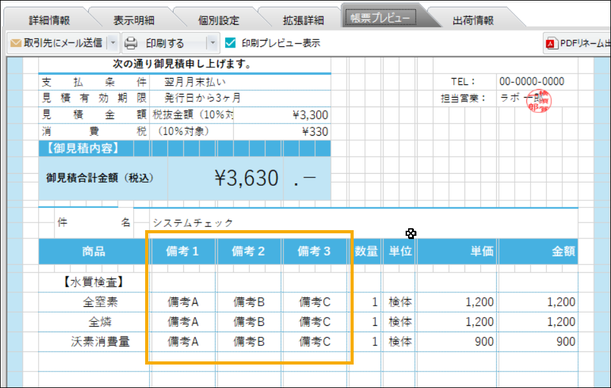The height and width of the screenshot is (388, 611).
Task: Open the 出荷情報 tab
Action: pyautogui.click(x=473, y=20)
